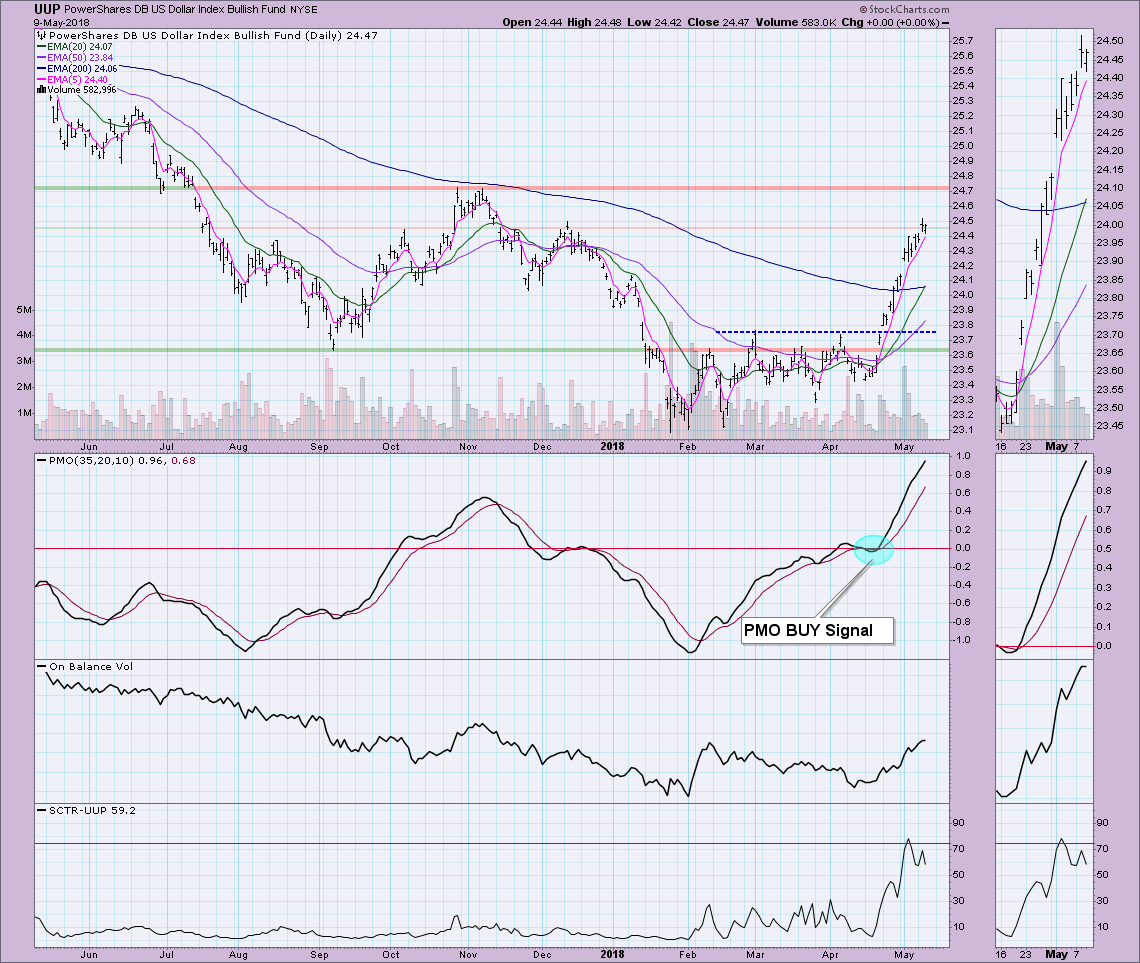Click the Volume legend icon
Image resolution: width=1140 pixels, height=963 pixels.
(41, 90)
